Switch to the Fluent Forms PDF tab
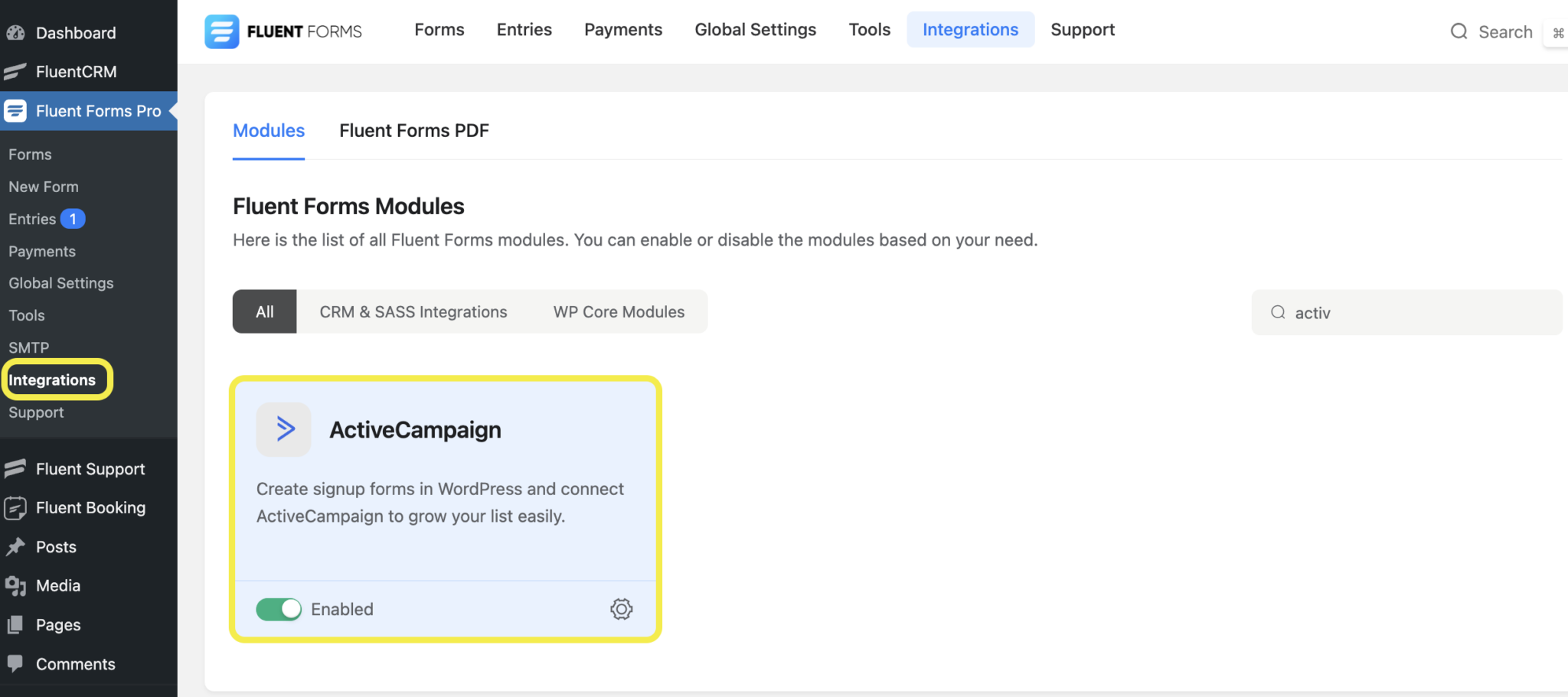Screen dimensions: 1568x697 (x=413, y=130)
